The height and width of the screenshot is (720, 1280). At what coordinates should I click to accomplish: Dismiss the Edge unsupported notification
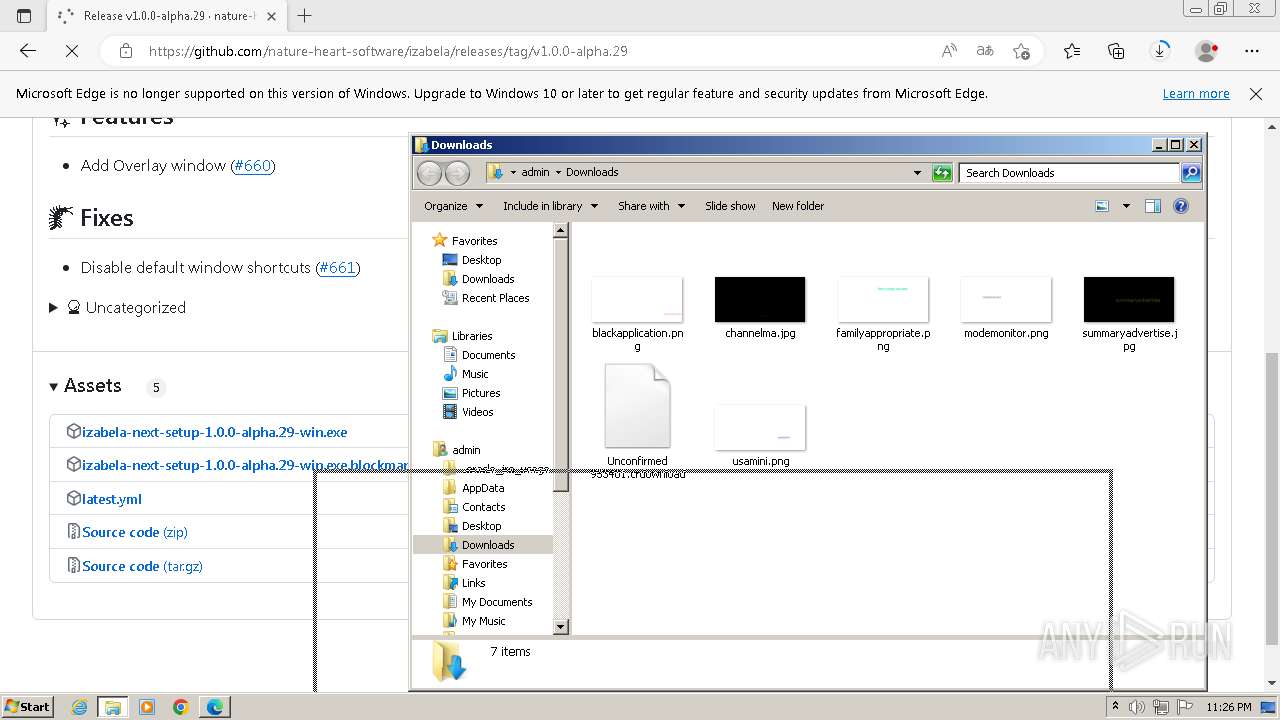pos(1256,94)
